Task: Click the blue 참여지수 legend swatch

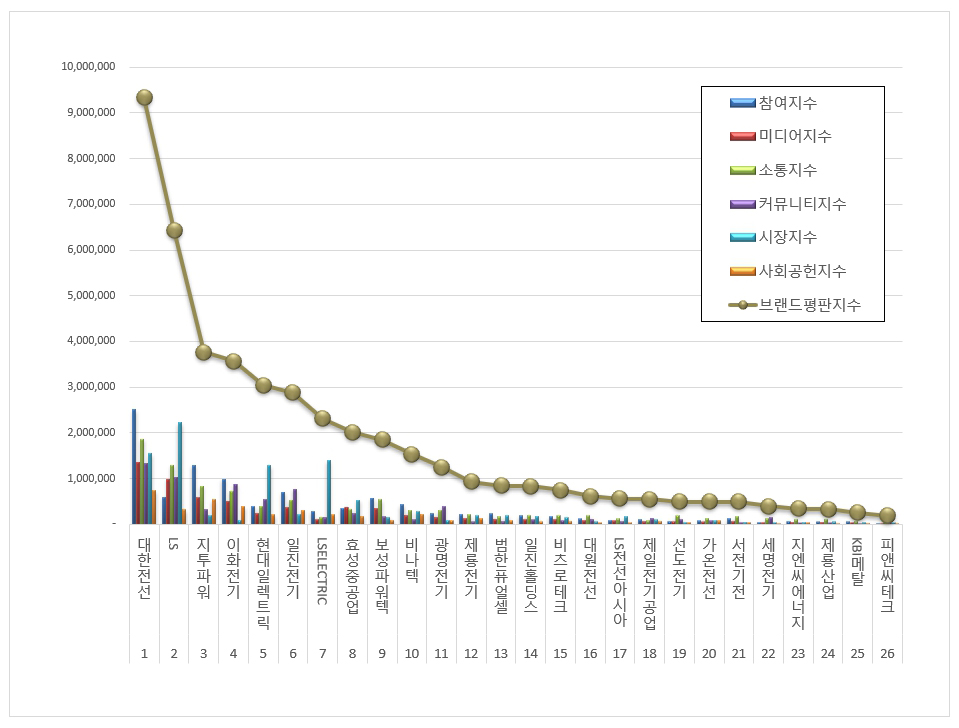Action: (x=741, y=103)
